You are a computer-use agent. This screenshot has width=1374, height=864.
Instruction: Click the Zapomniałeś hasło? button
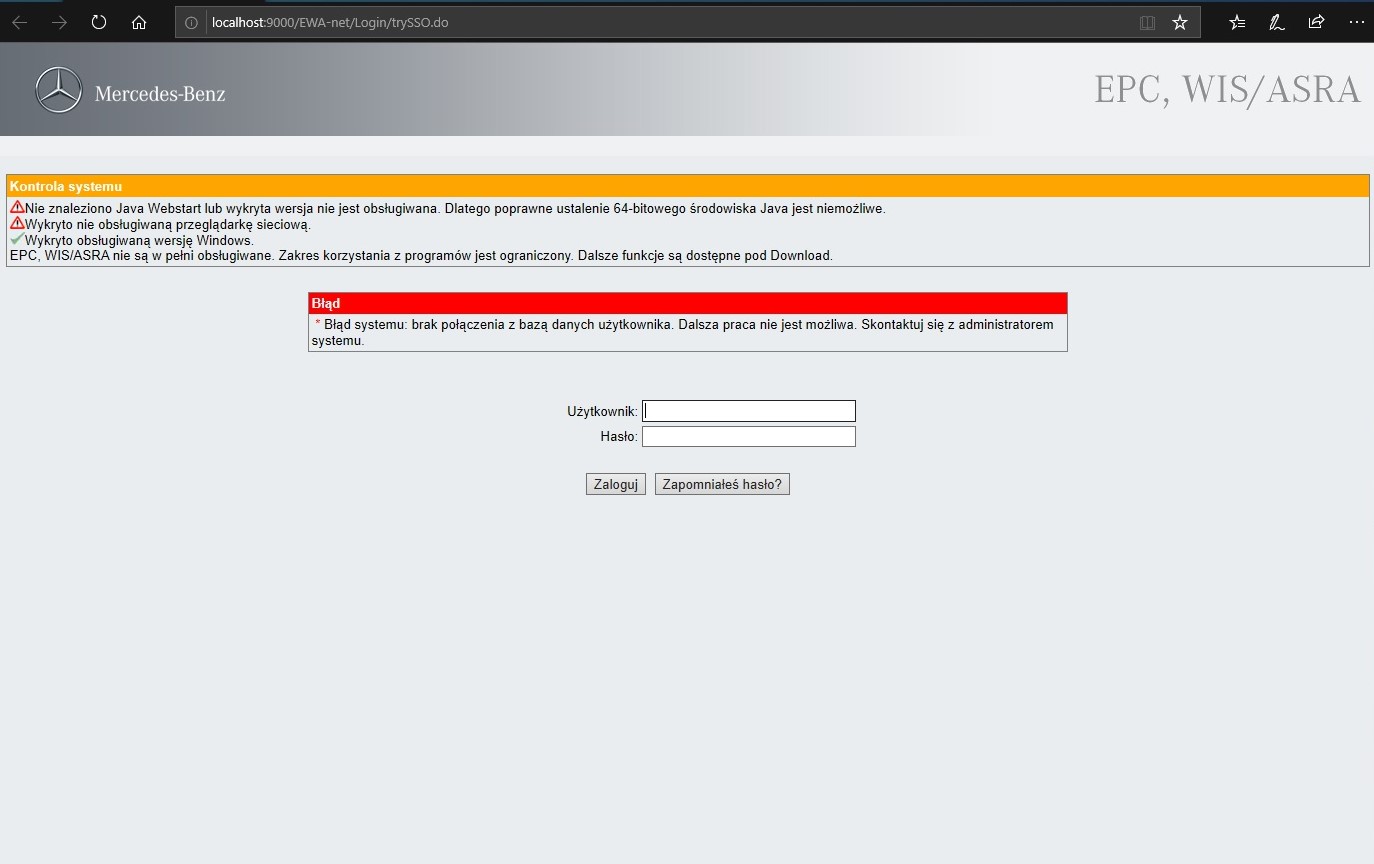tap(722, 484)
